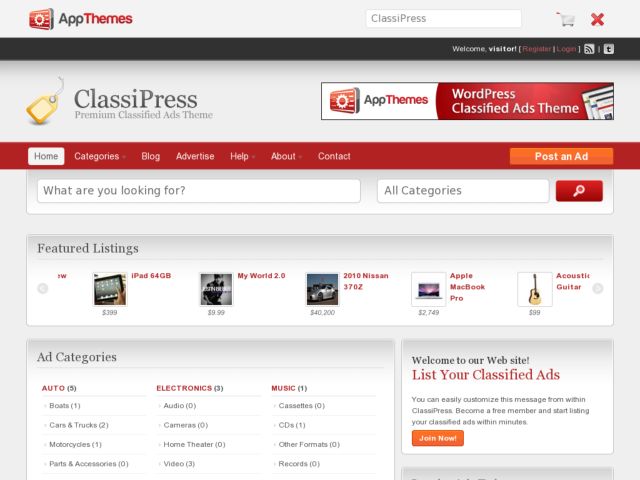
Task: Open the Home Theater (0) category
Action: point(194,444)
